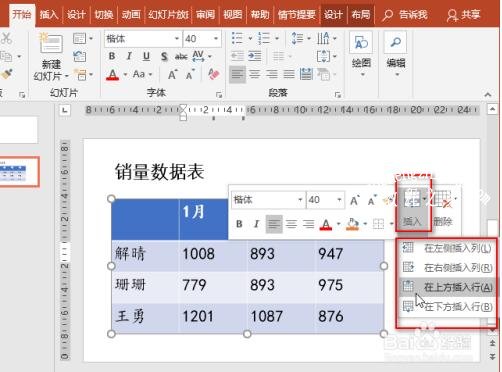Image resolution: width=502 pixels, height=372 pixels.
Task: Right align text in the ribbon paragraph group
Action: tap(272, 74)
